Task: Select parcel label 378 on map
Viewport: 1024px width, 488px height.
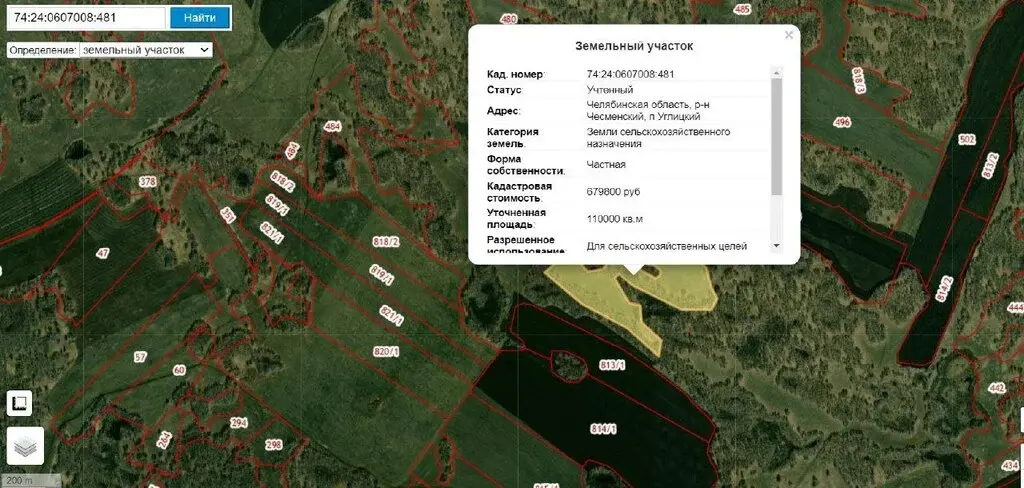Action: (148, 182)
